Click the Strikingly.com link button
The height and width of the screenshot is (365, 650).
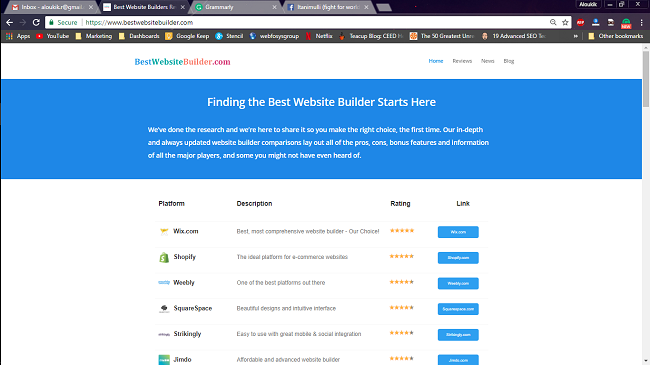point(458,335)
